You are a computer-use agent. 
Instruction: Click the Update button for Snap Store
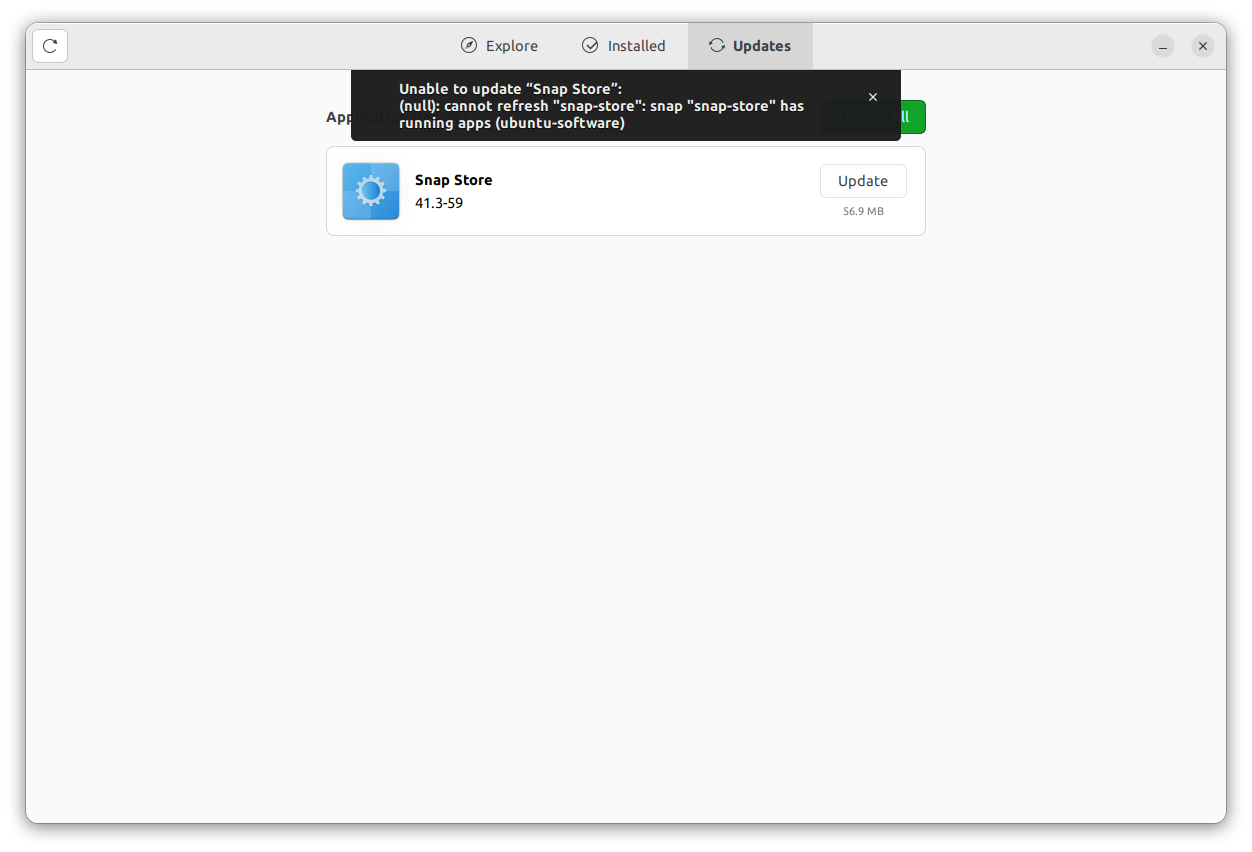pyautogui.click(x=863, y=181)
